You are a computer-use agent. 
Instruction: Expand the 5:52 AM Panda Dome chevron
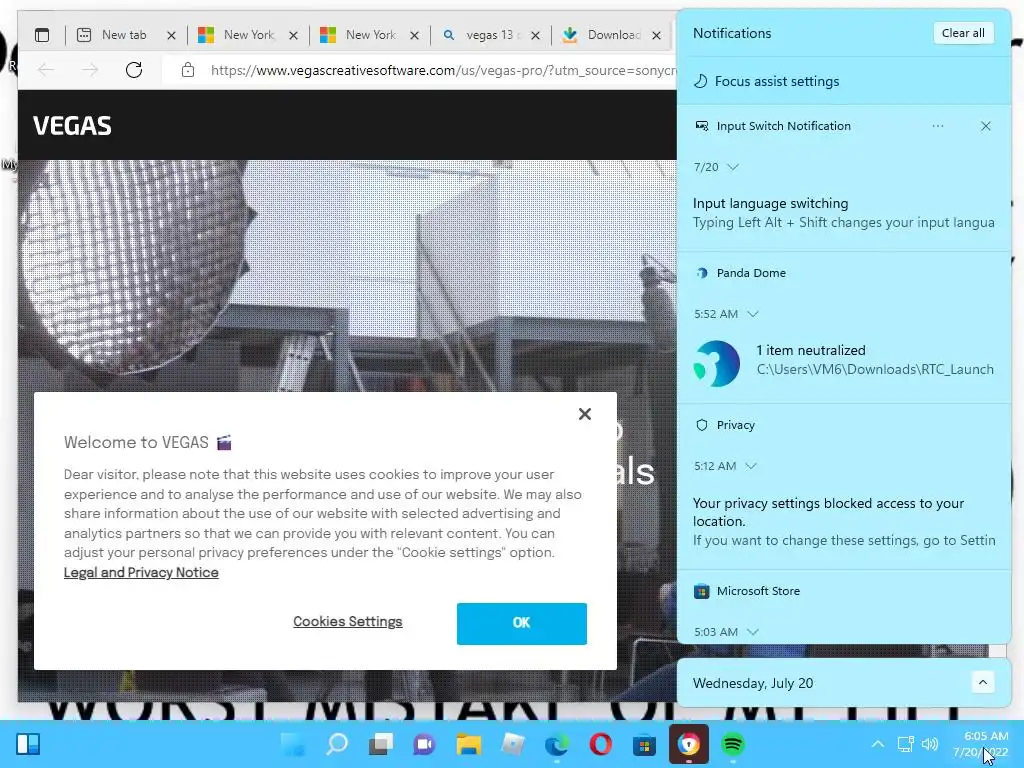coord(752,314)
